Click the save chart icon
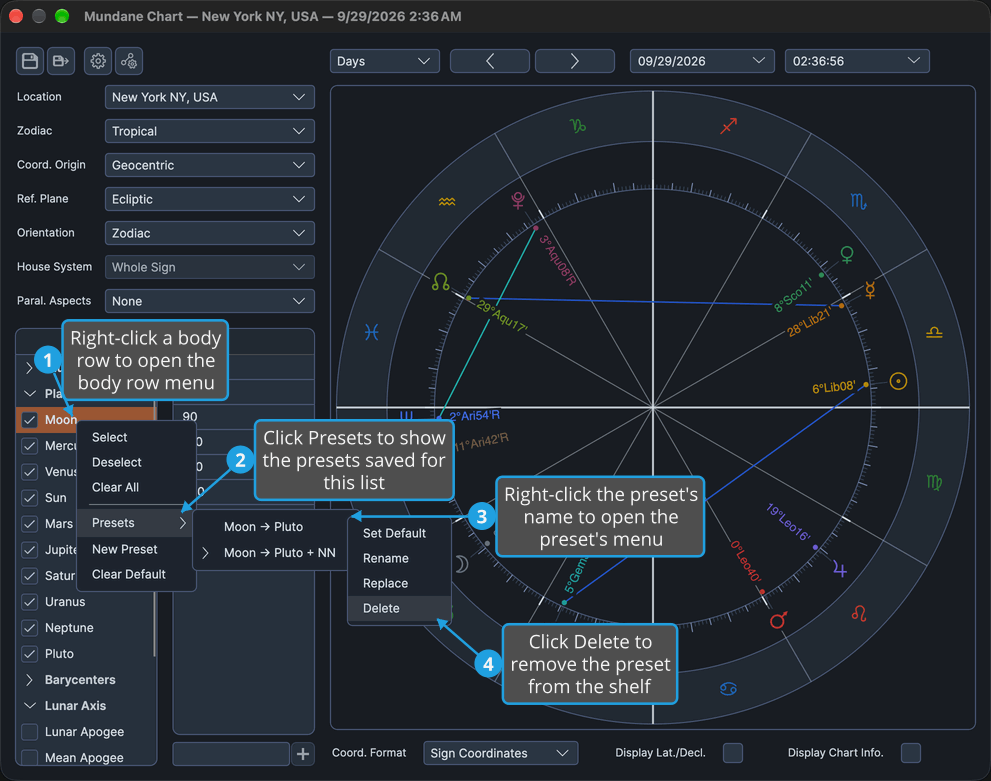991x781 pixels. [30, 61]
